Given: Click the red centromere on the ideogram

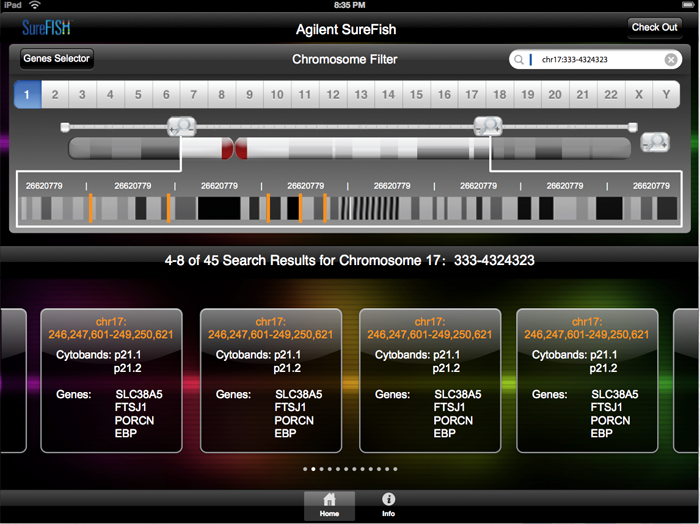Looking at the screenshot, I should [x=234, y=148].
